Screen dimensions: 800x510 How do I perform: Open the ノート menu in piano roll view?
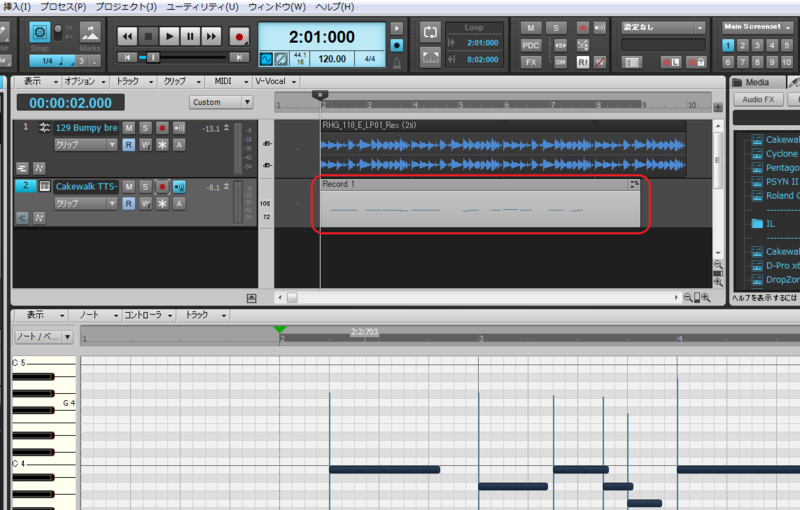98,315
